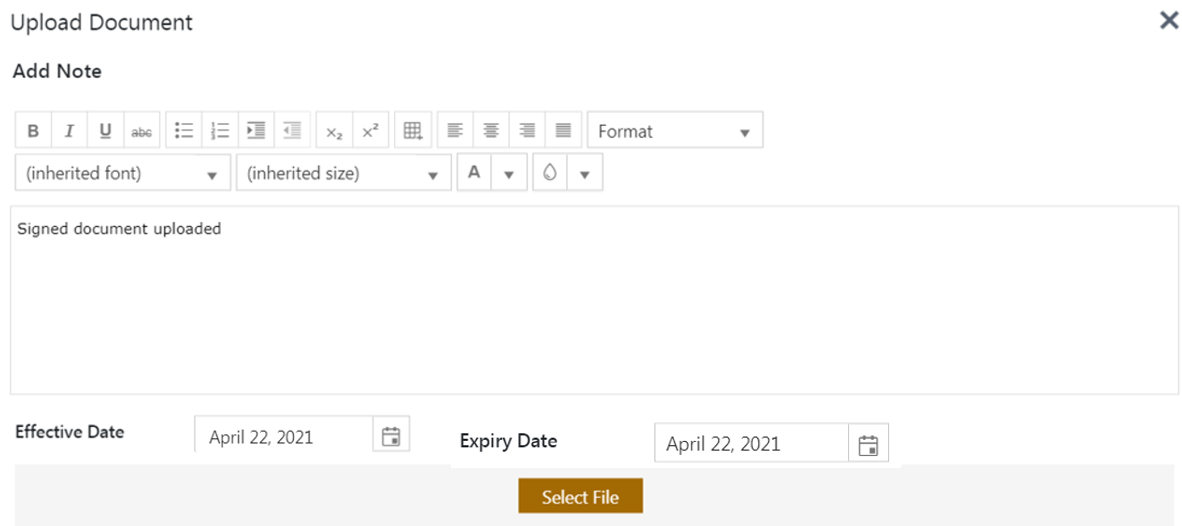
Task: Open the Effective Date calendar picker
Action: pos(391,436)
